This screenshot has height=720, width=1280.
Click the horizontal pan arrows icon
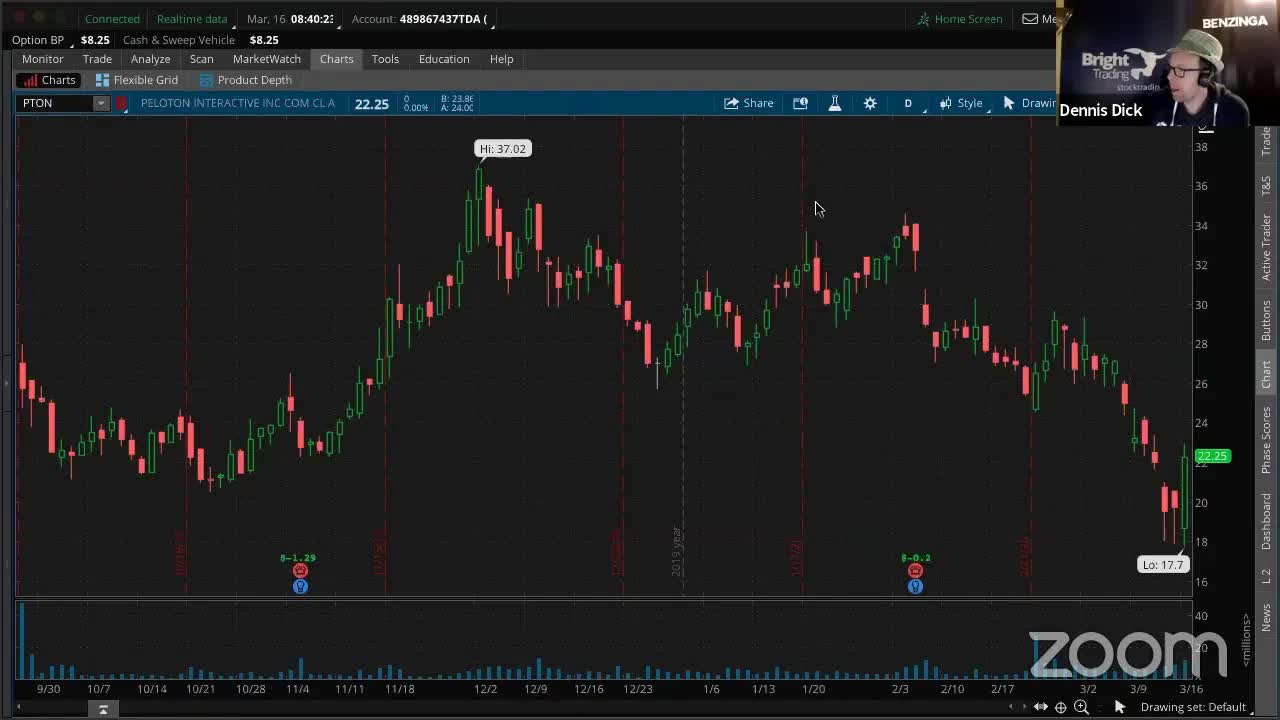pyautogui.click(x=1041, y=707)
